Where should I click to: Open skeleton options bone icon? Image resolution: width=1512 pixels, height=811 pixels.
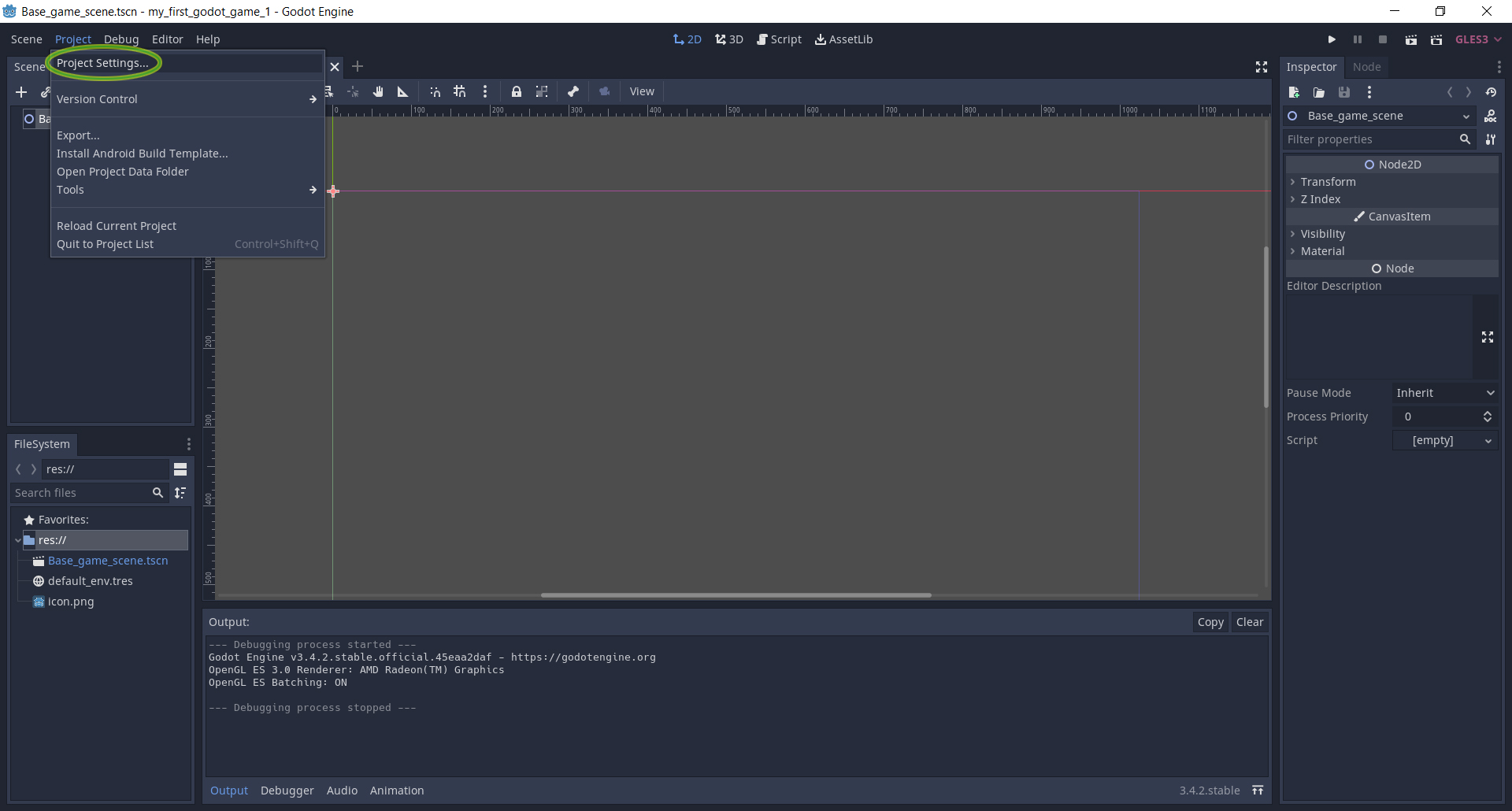[573, 91]
